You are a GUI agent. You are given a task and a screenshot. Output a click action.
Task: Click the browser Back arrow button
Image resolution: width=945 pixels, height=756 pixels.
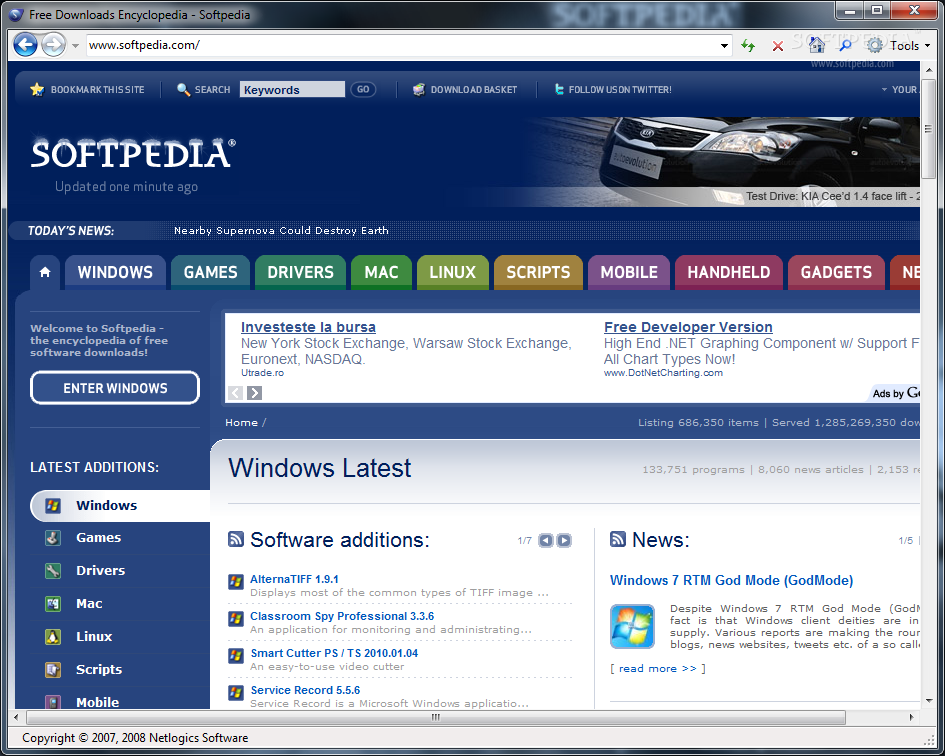pyautogui.click(x=25, y=45)
